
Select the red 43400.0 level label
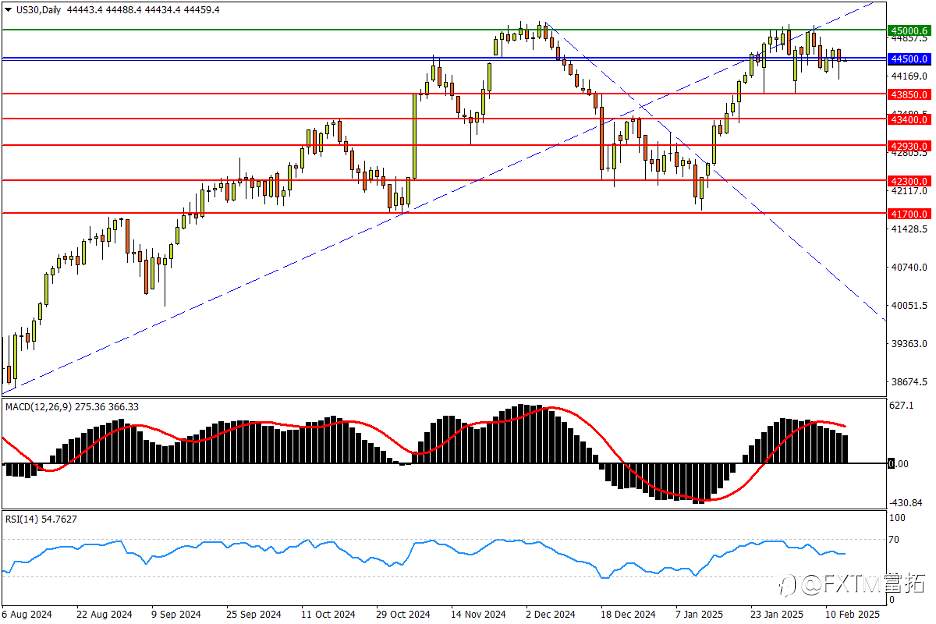[909, 119]
